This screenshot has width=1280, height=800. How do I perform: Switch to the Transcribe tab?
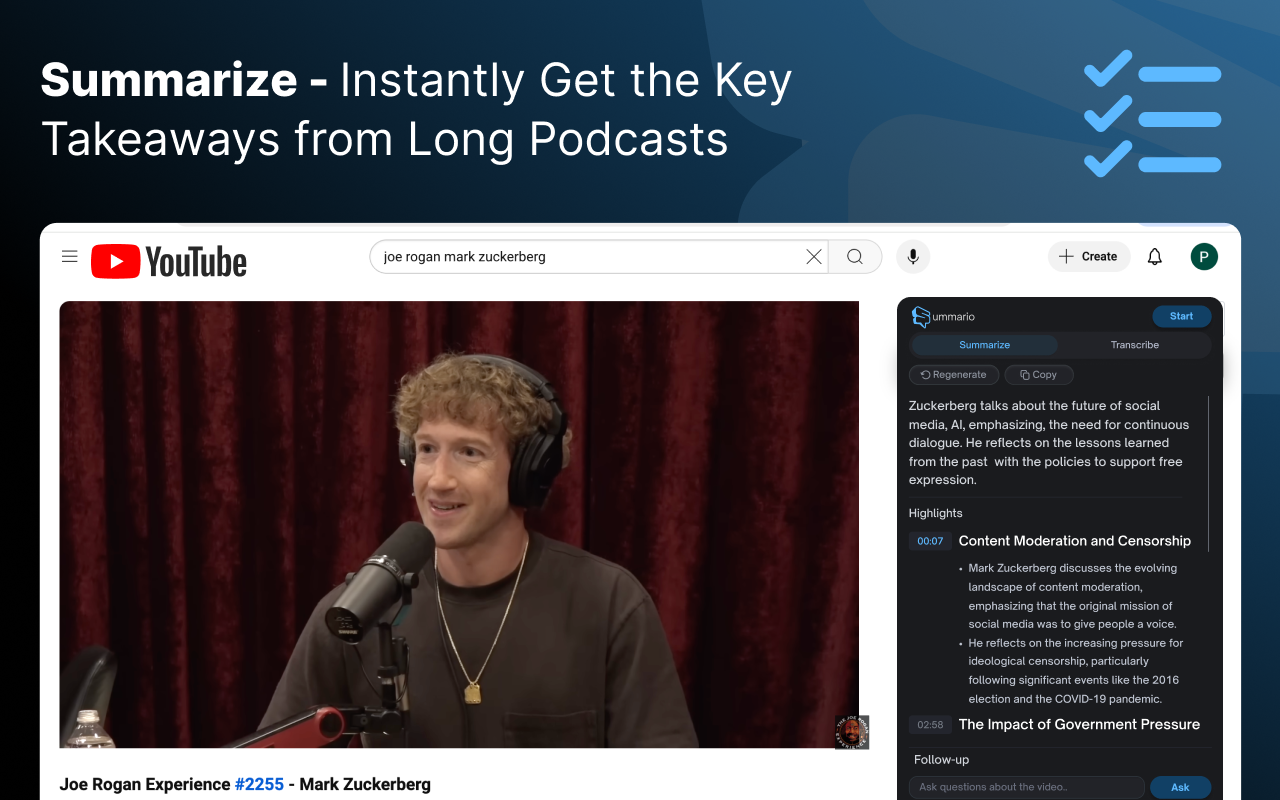[x=1135, y=345]
